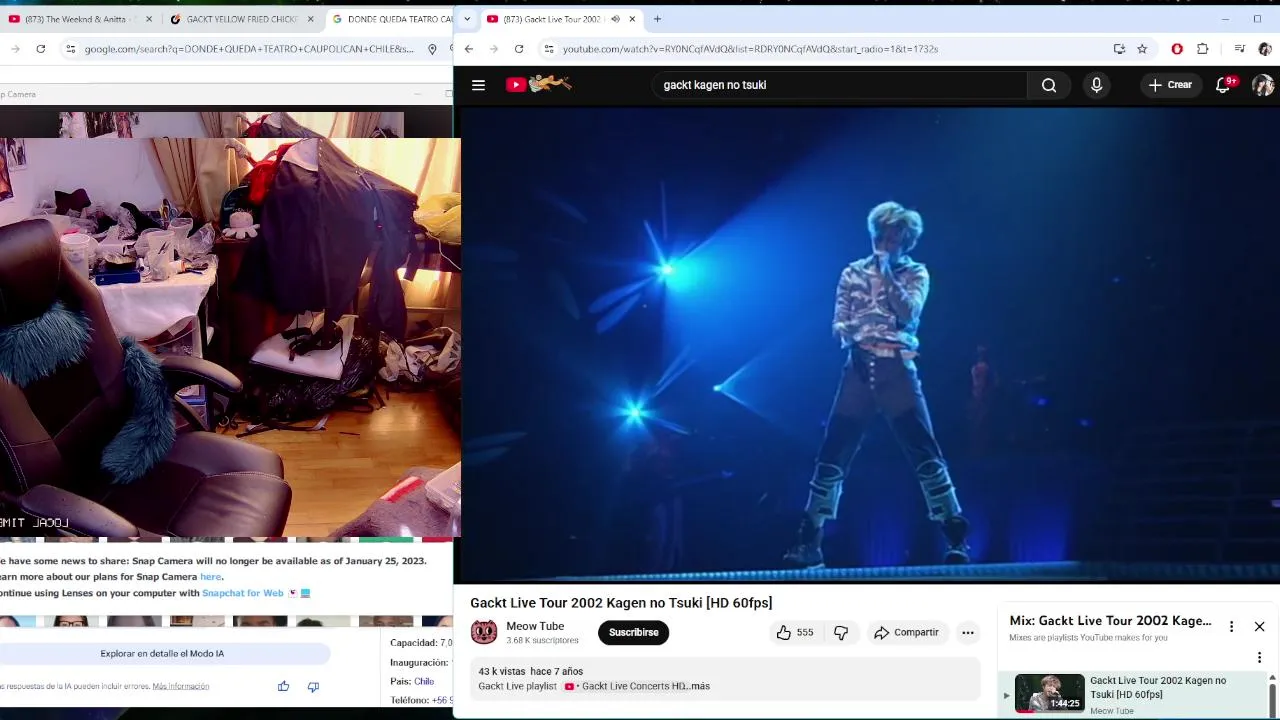The height and width of the screenshot is (720, 1280).
Task: Open media controls icon in Chrome toolbar
Action: tap(1239, 49)
